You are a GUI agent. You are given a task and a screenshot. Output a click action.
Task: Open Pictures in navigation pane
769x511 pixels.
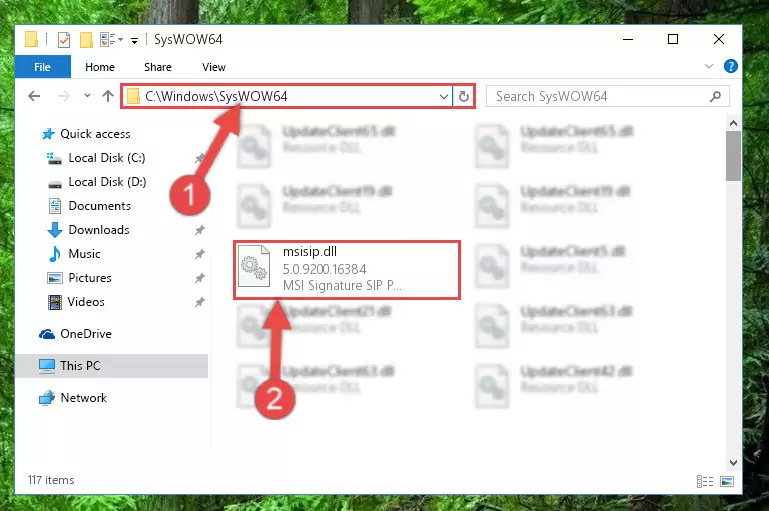[x=90, y=278]
